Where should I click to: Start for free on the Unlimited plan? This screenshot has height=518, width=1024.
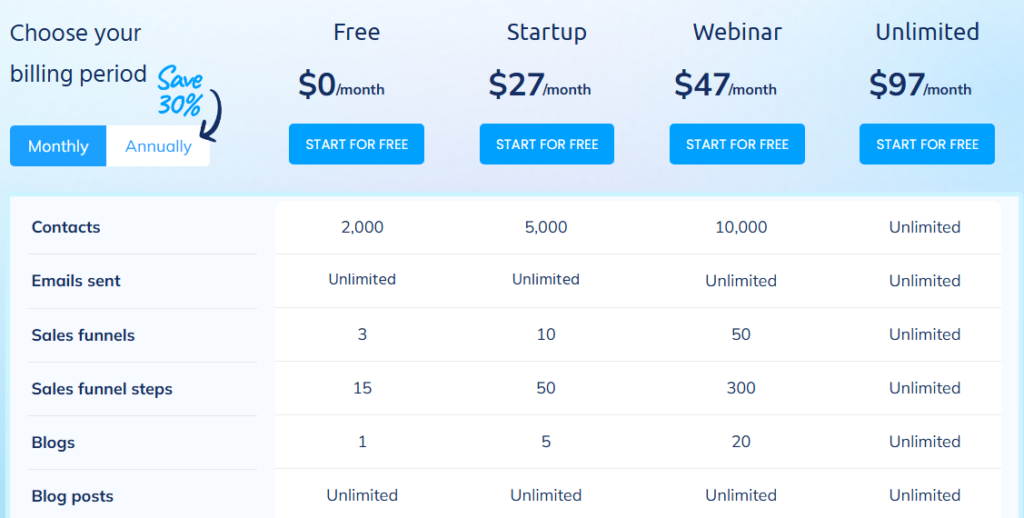pyautogui.click(x=927, y=144)
